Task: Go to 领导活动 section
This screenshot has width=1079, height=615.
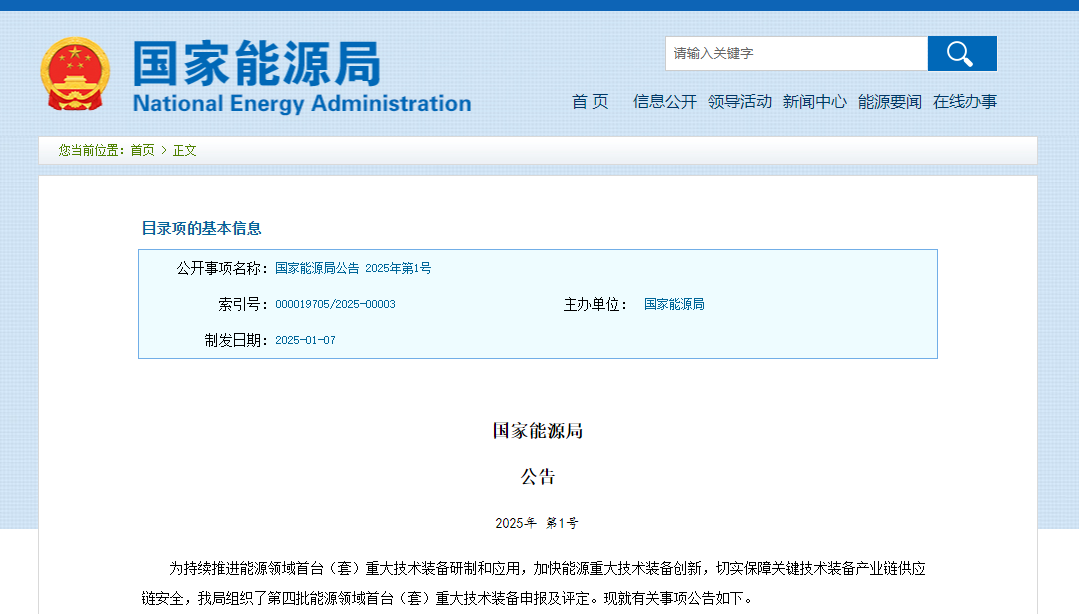Action: [x=740, y=102]
